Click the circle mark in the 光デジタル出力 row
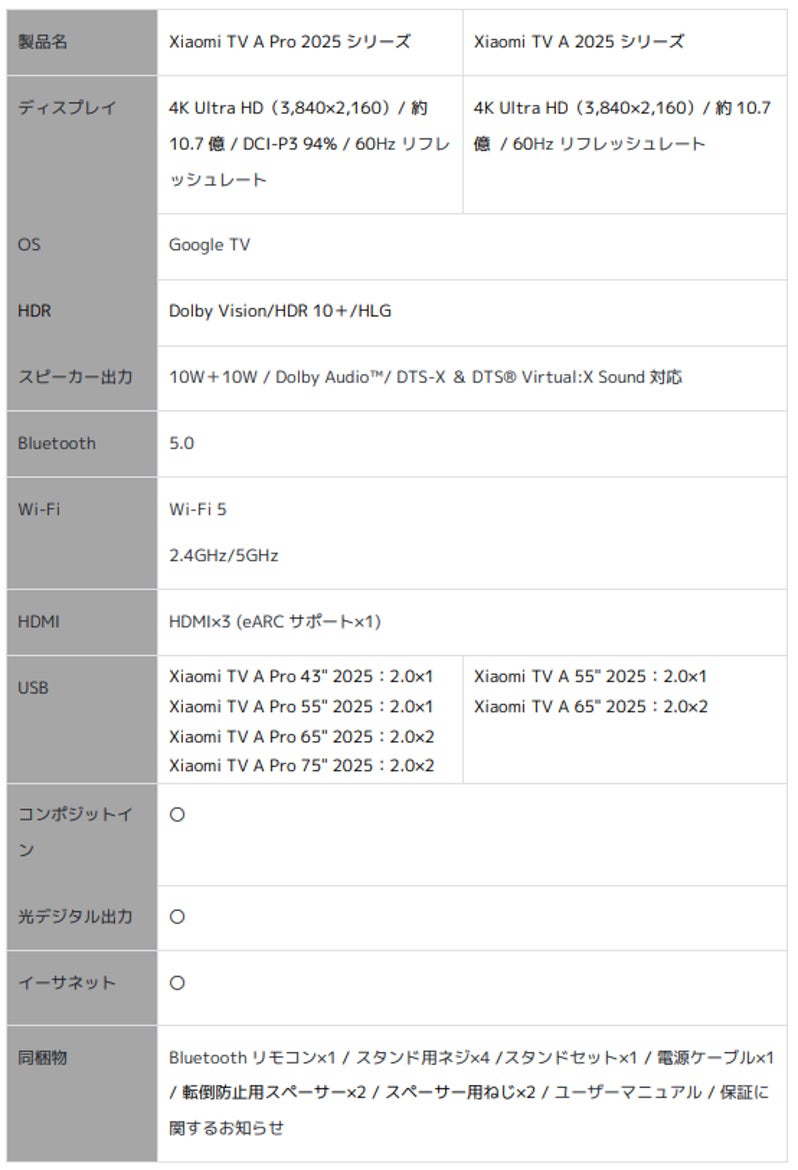The height and width of the screenshot is (1170, 798). (177, 917)
